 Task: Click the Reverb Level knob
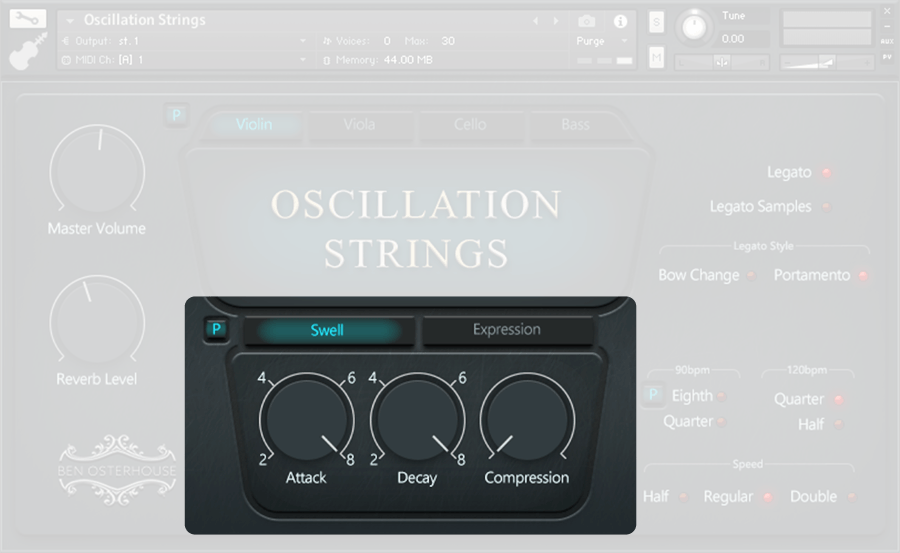tap(97, 322)
